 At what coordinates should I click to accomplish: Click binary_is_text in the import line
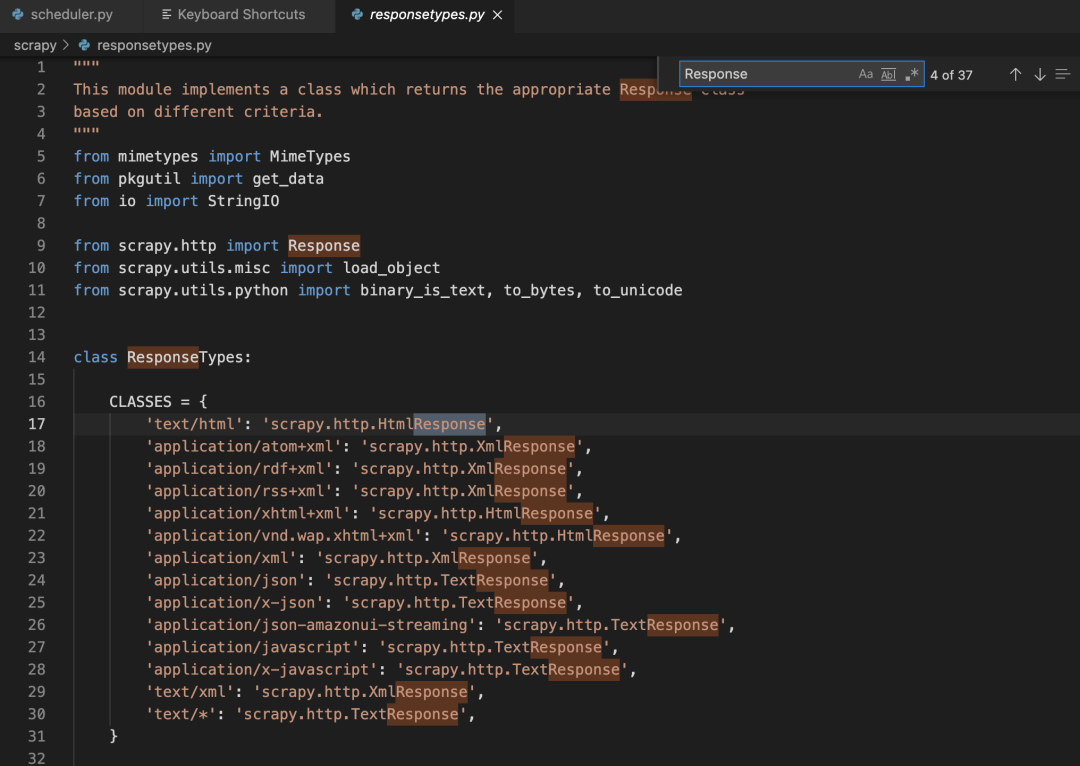(422, 291)
